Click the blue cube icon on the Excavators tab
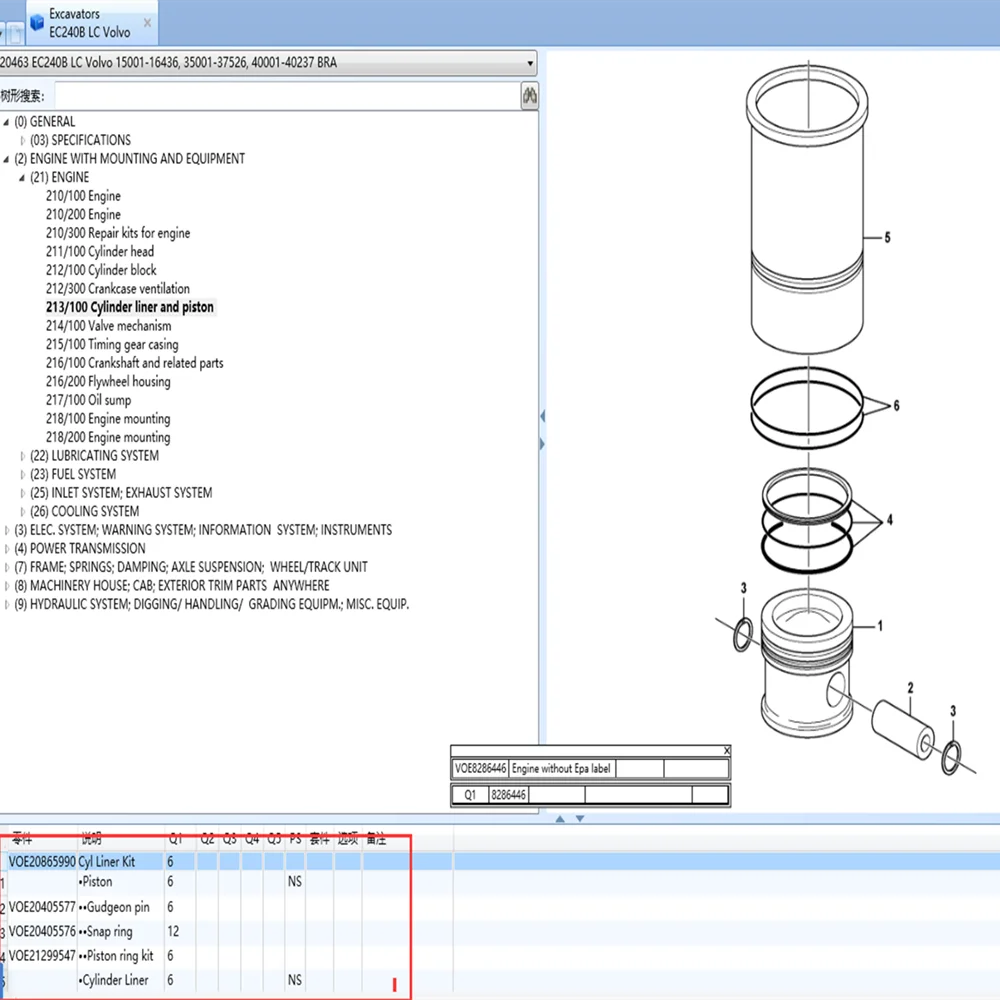The width and height of the screenshot is (1000, 1000). [37, 22]
